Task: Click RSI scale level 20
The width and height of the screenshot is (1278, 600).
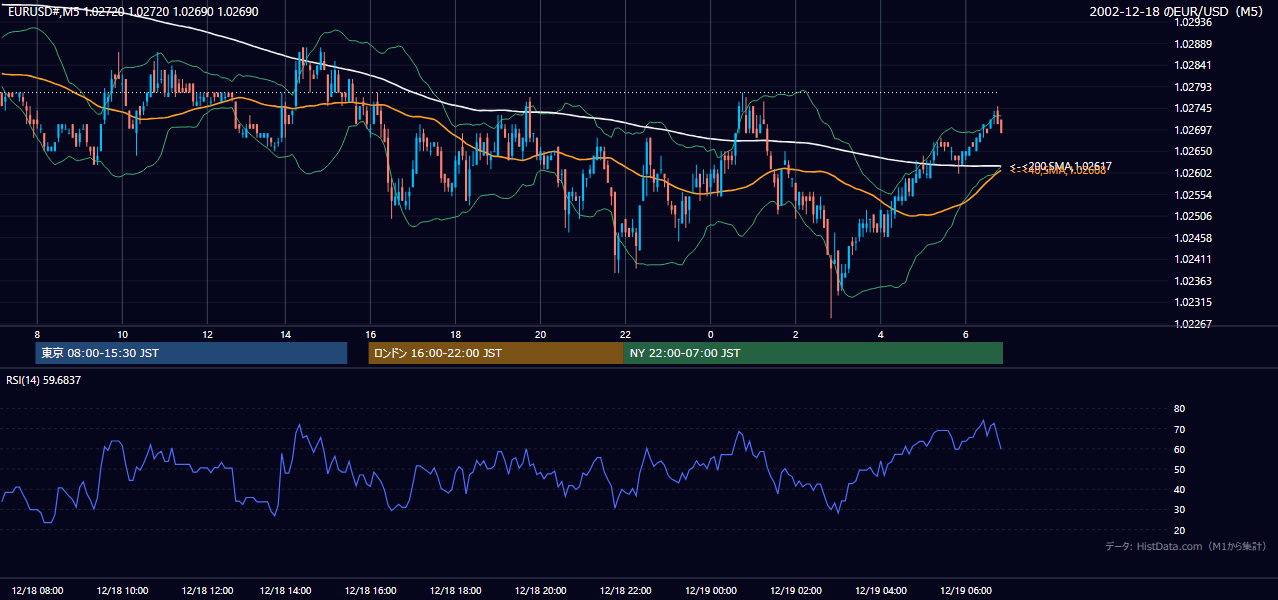Action: click(x=1179, y=530)
